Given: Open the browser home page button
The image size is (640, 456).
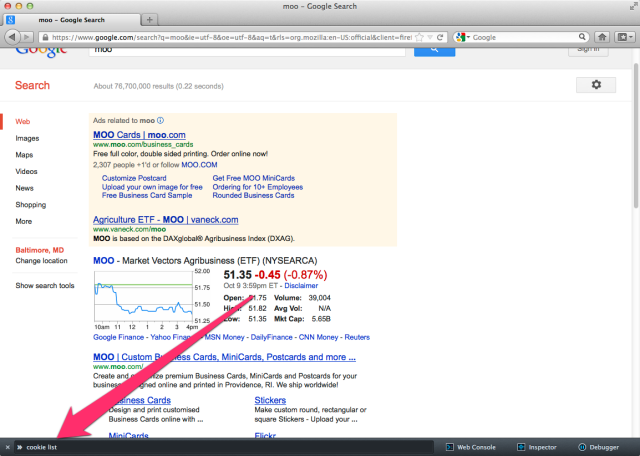Looking at the screenshot, I should pos(602,37).
